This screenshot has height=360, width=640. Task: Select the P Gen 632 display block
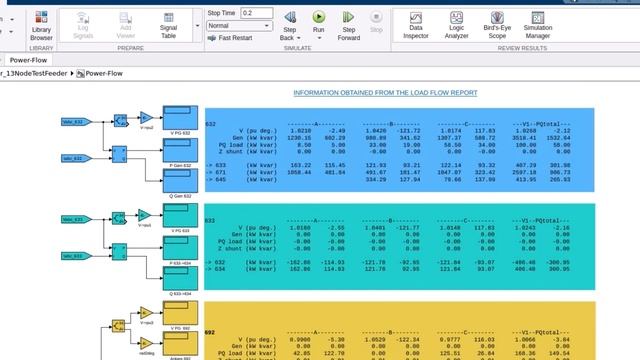180,150
